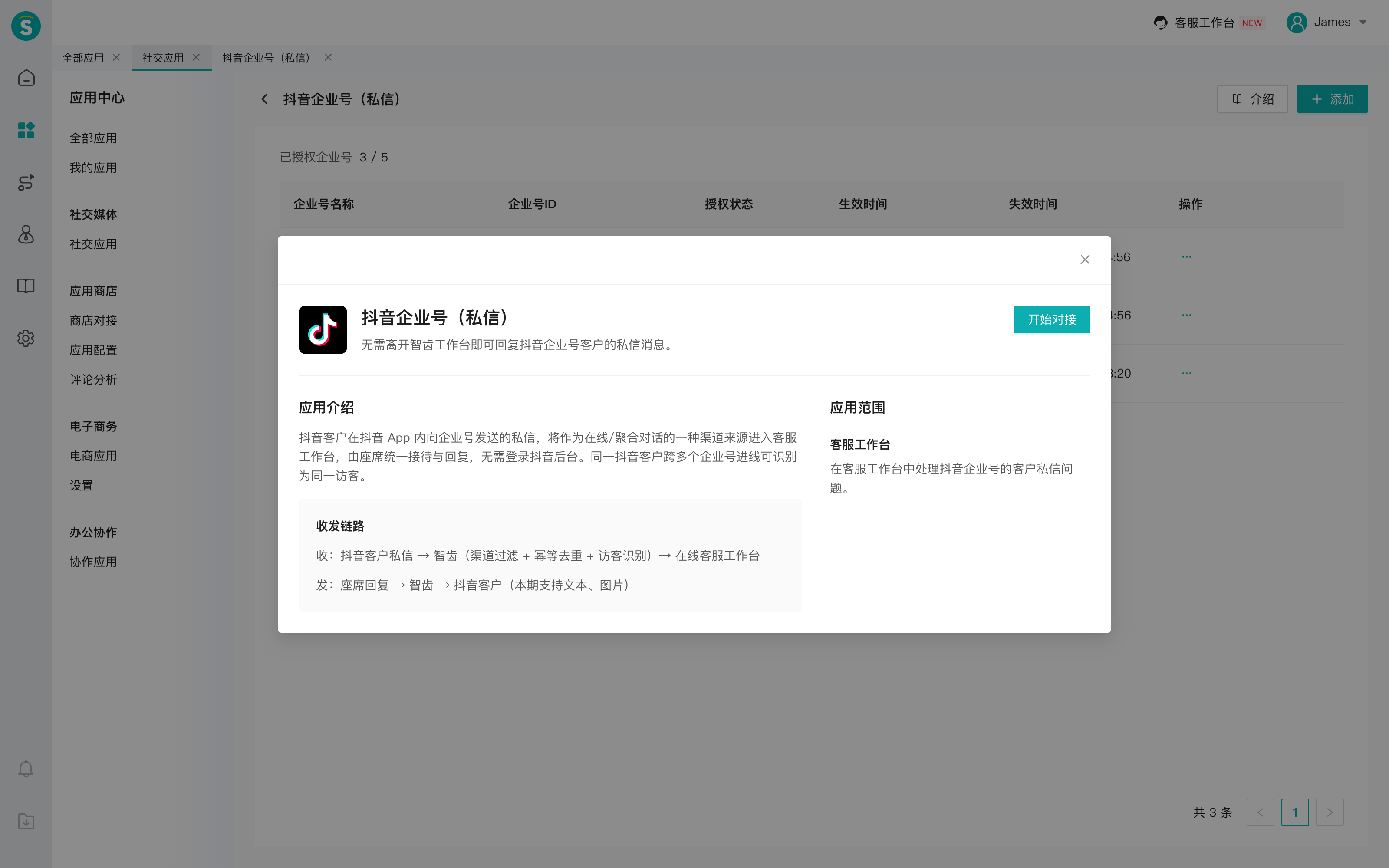The width and height of the screenshot is (1389, 868).
Task: Click the 客服工作台 headset icon
Action: tap(1160, 23)
